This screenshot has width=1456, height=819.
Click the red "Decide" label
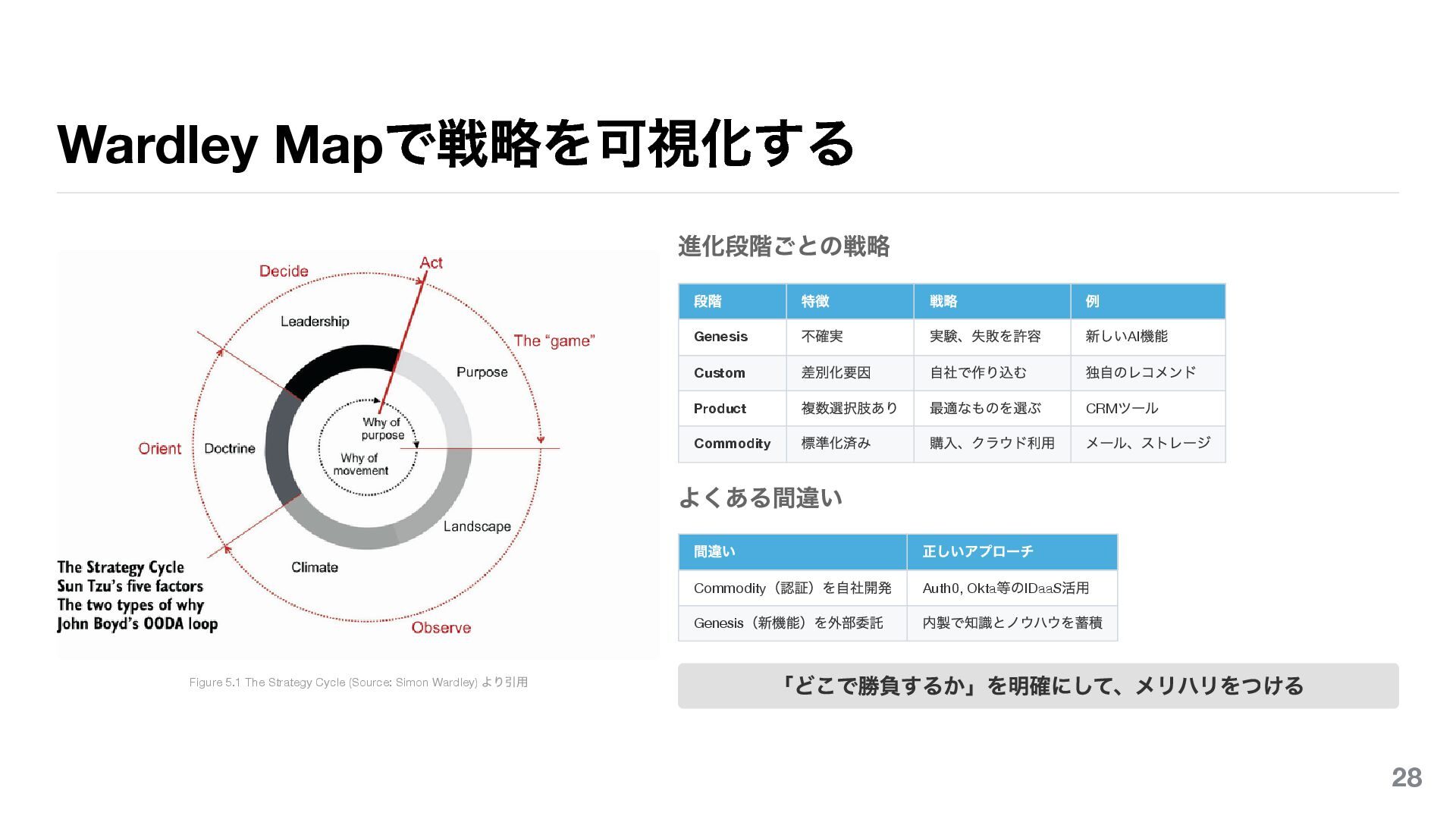284,271
